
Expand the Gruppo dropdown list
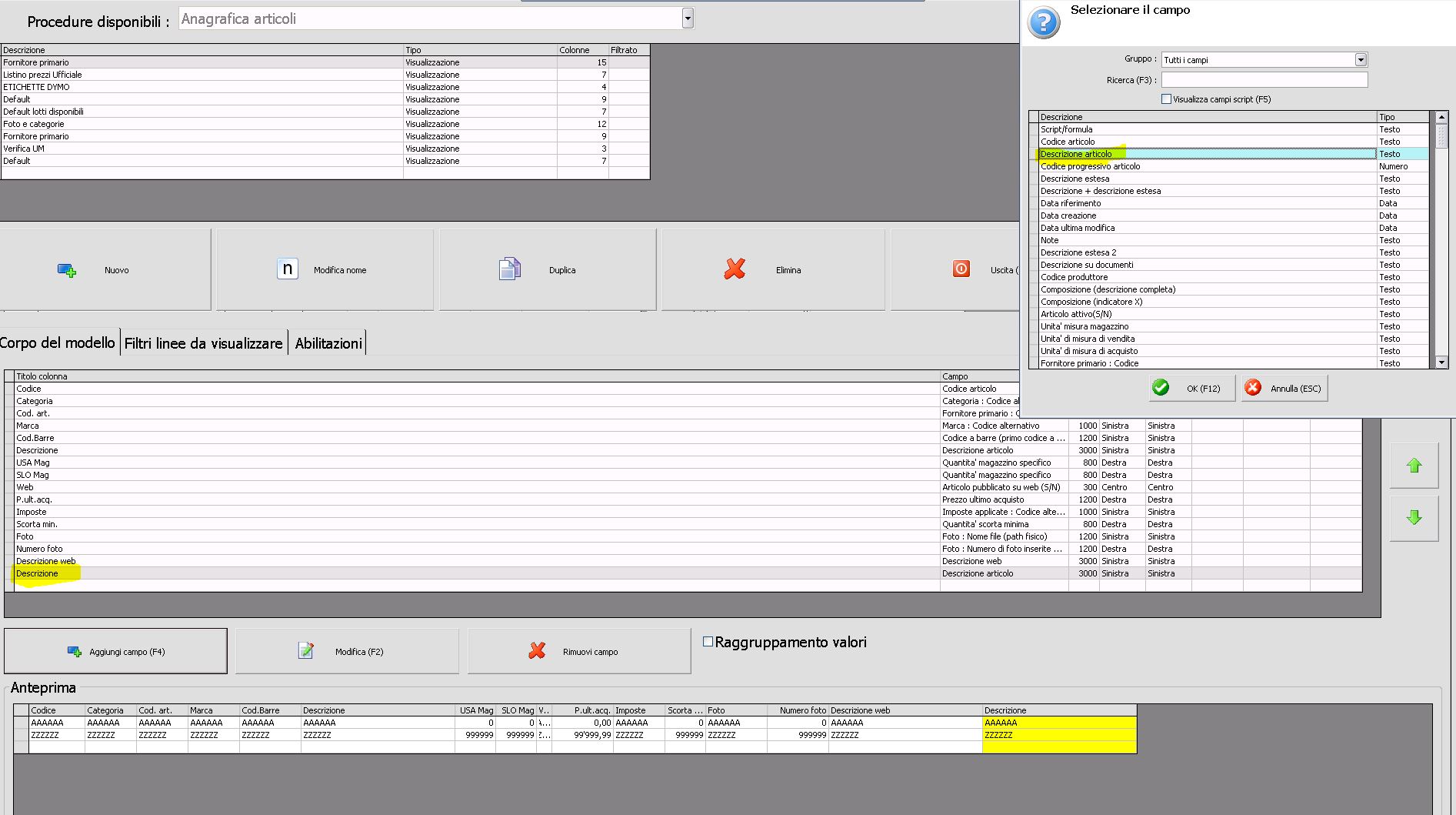point(1361,60)
